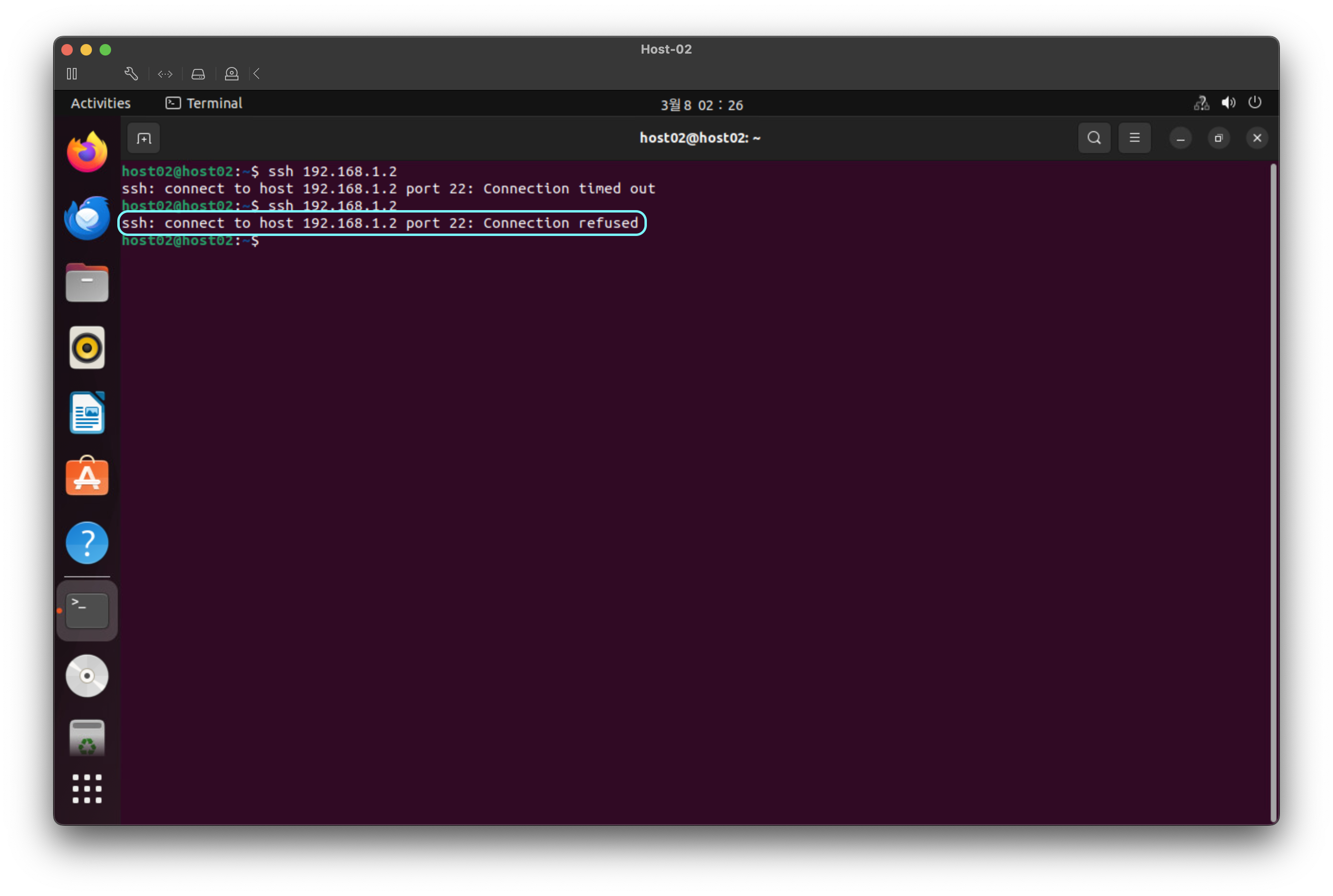Click the terminal vertical scrollbar
This screenshot has height=896, width=1333.
click(1273, 492)
